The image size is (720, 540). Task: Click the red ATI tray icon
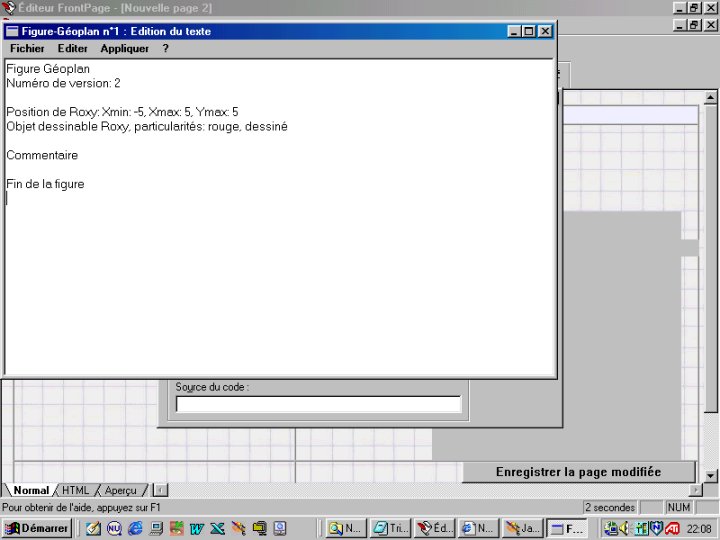[673, 529]
